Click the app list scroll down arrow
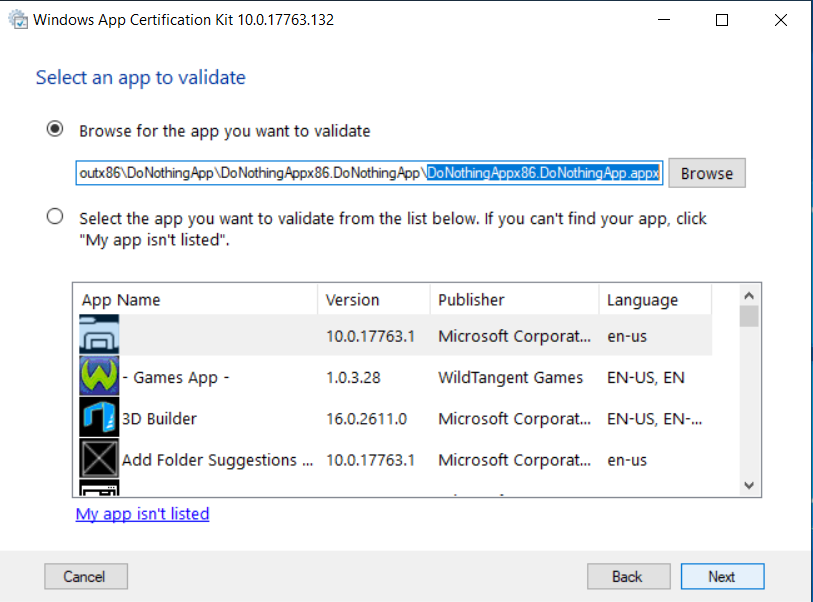 tap(749, 485)
